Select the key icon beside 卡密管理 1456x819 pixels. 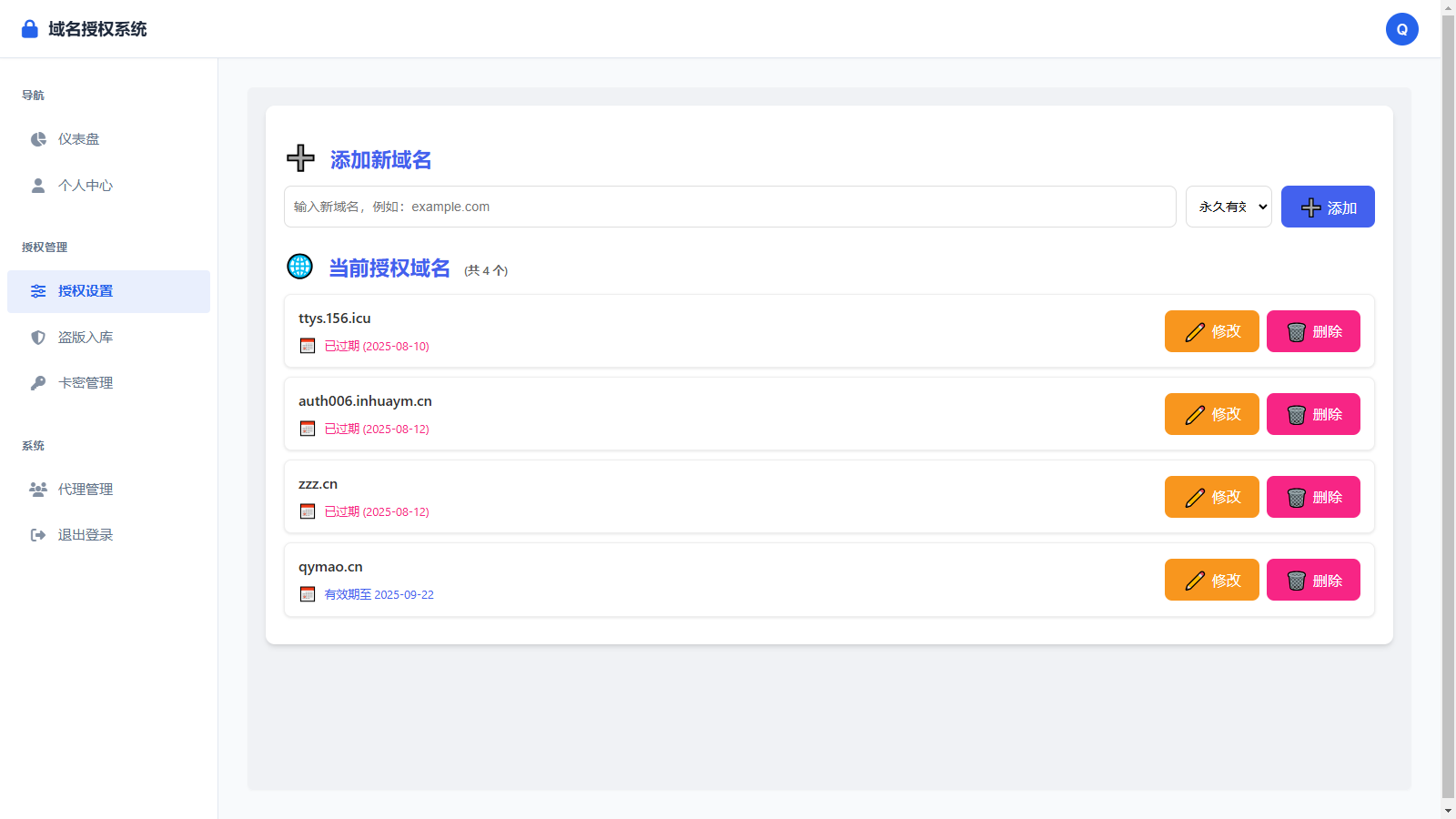(x=37, y=382)
